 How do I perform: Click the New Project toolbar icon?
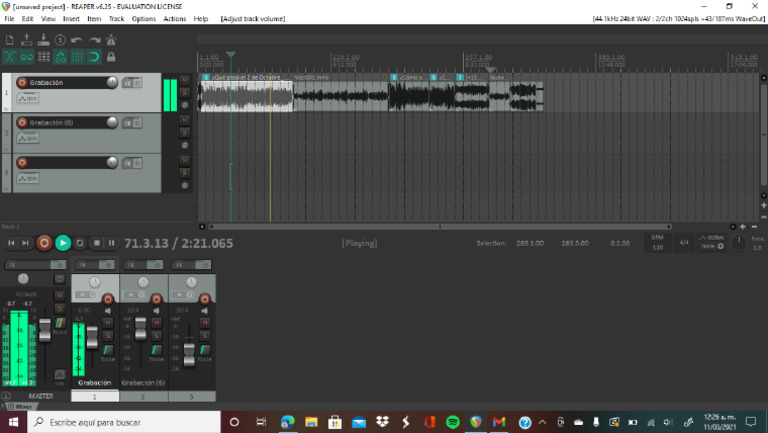tap(9, 40)
